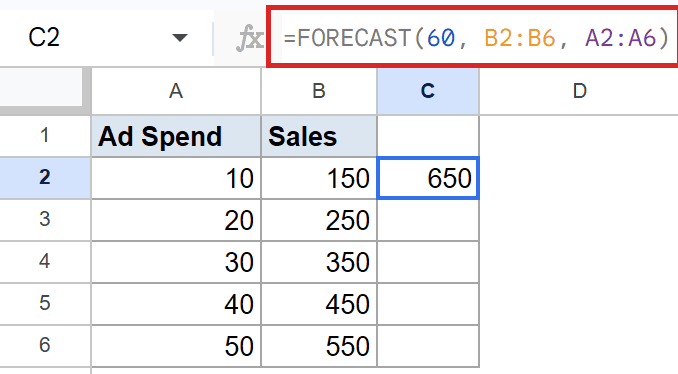Click the 'Sales' header cell
The width and height of the screenshot is (678, 374).
coord(319,136)
